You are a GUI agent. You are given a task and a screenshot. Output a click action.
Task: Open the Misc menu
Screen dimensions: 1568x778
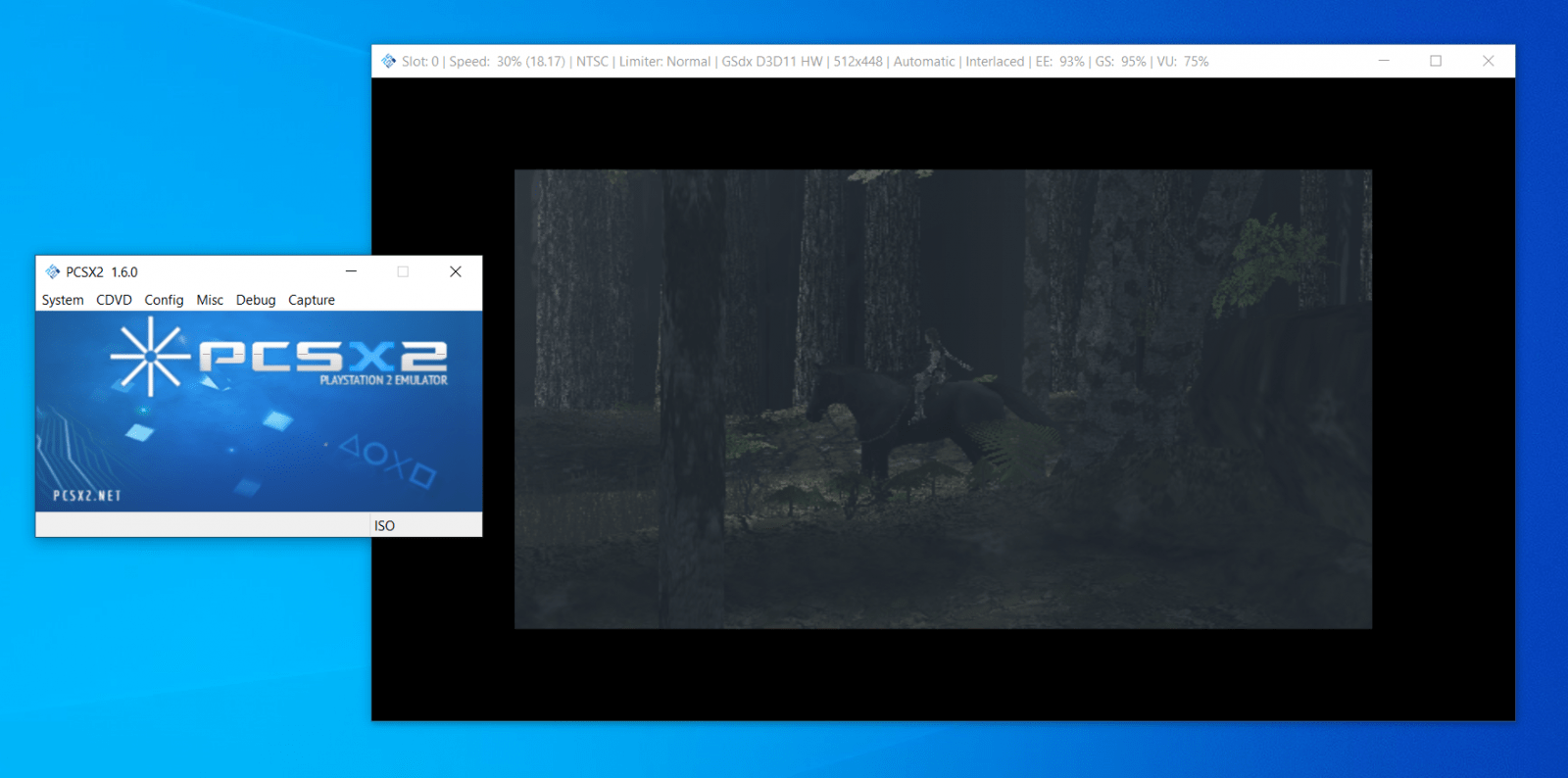click(x=210, y=300)
